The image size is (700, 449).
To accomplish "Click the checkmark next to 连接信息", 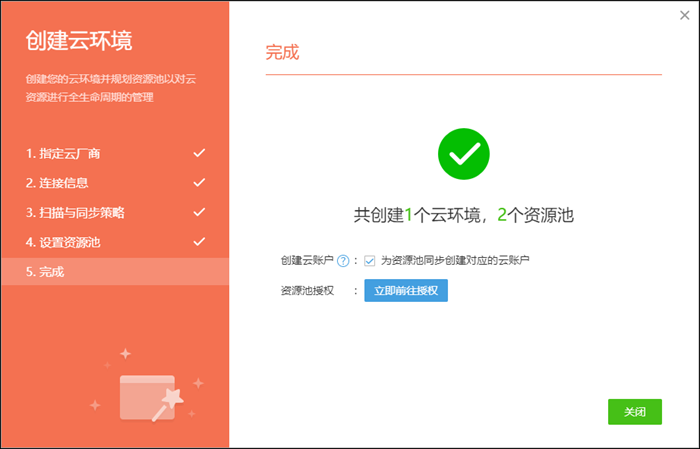I will coord(199,183).
